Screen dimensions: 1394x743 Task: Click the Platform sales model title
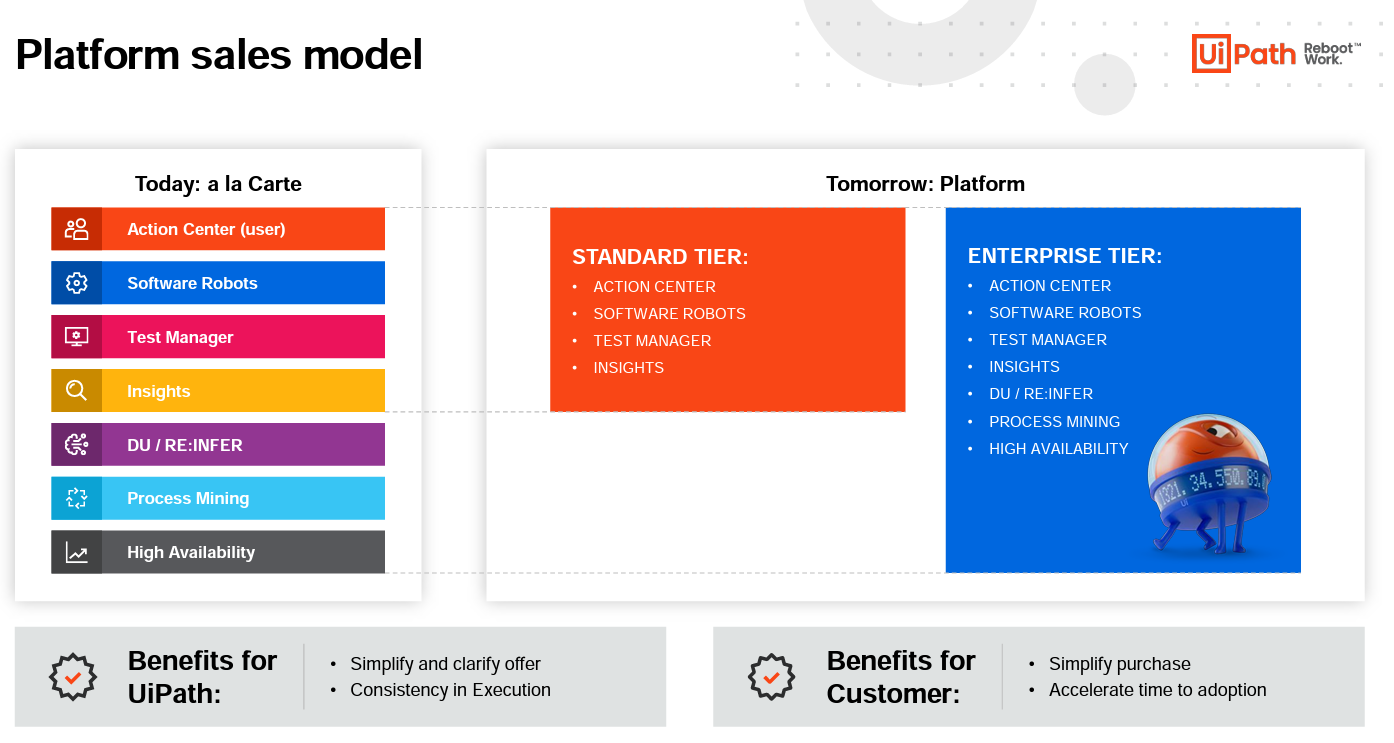(x=219, y=54)
